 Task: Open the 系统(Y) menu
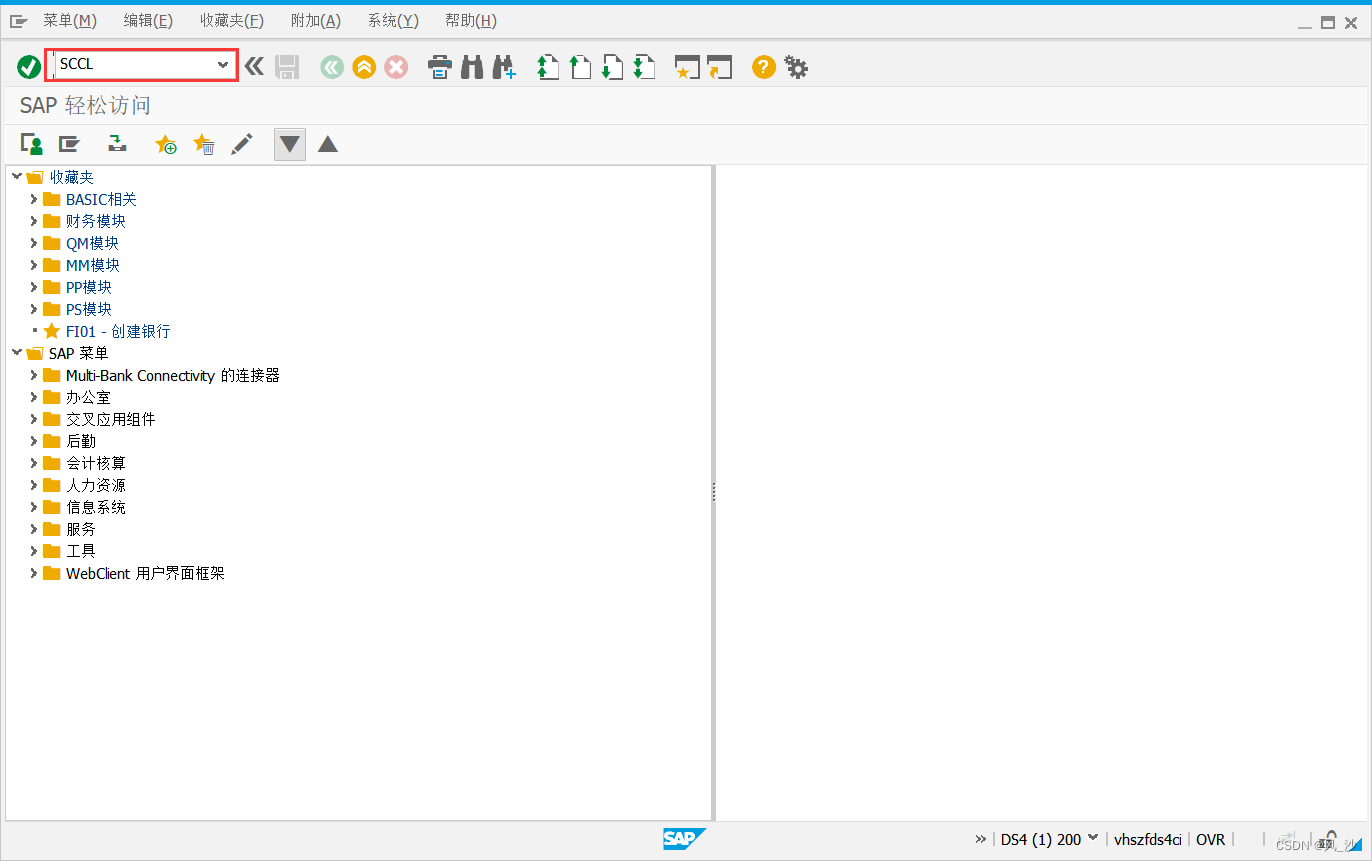tap(393, 21)
